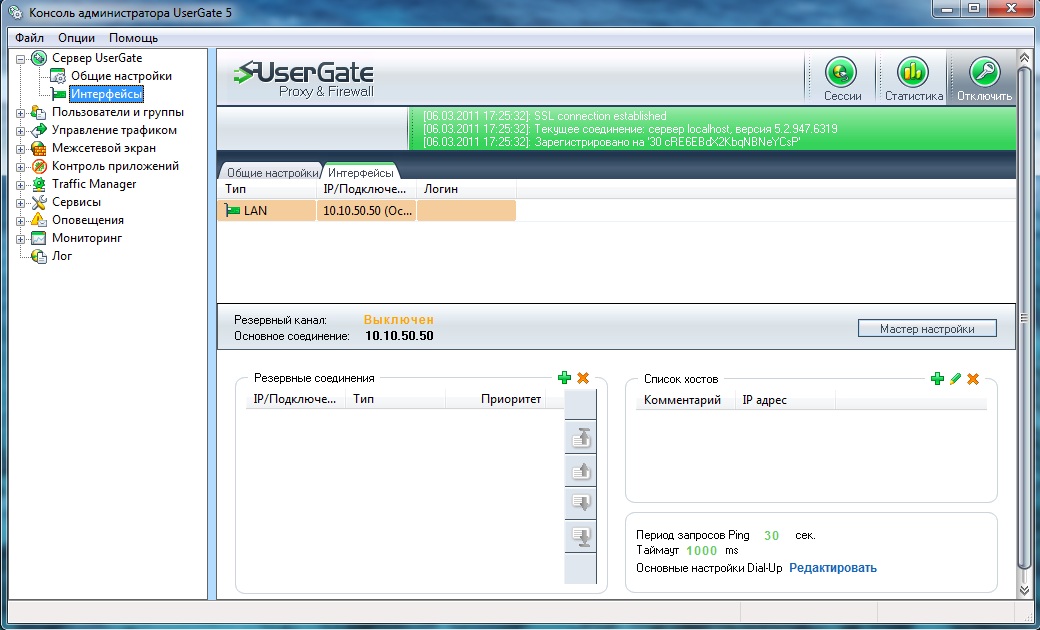Click the Редактировать Dial-Up settings link

pyautogui.click(x=832, y=568)
